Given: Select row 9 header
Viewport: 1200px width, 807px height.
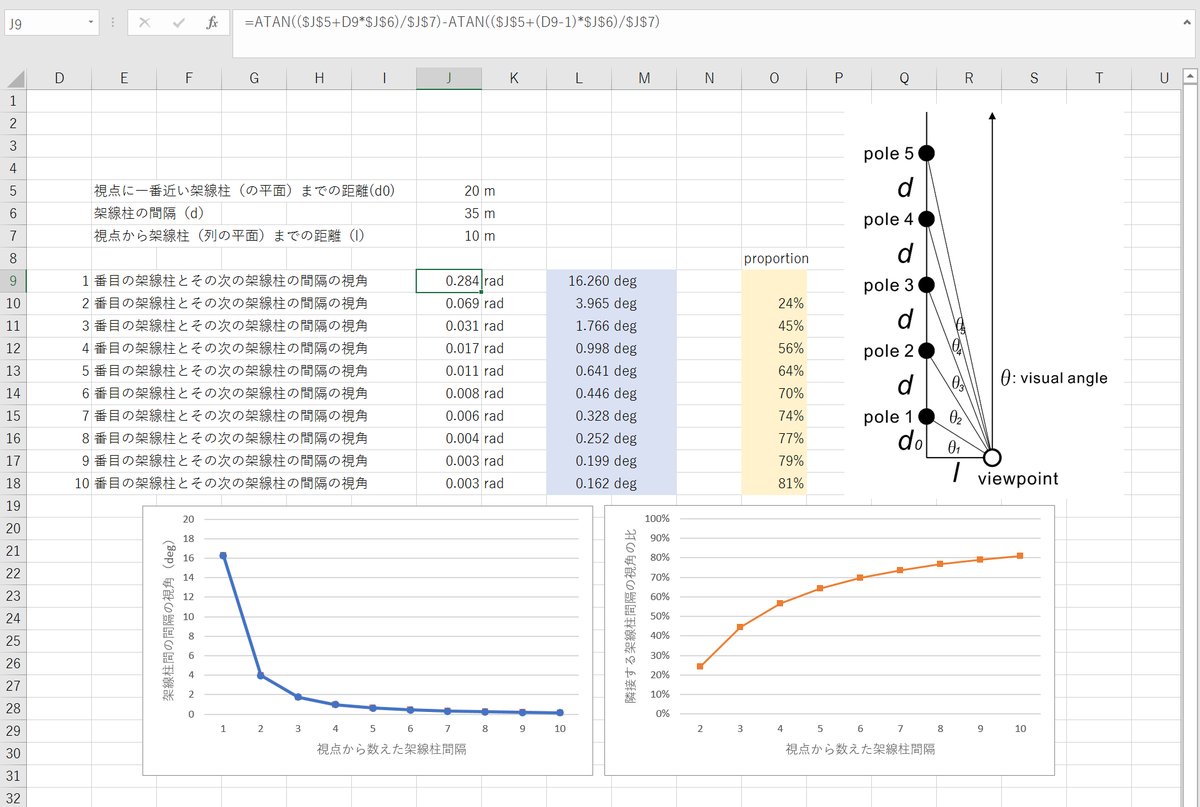Looking at the screenshot, I should click(x=12, y=281).
